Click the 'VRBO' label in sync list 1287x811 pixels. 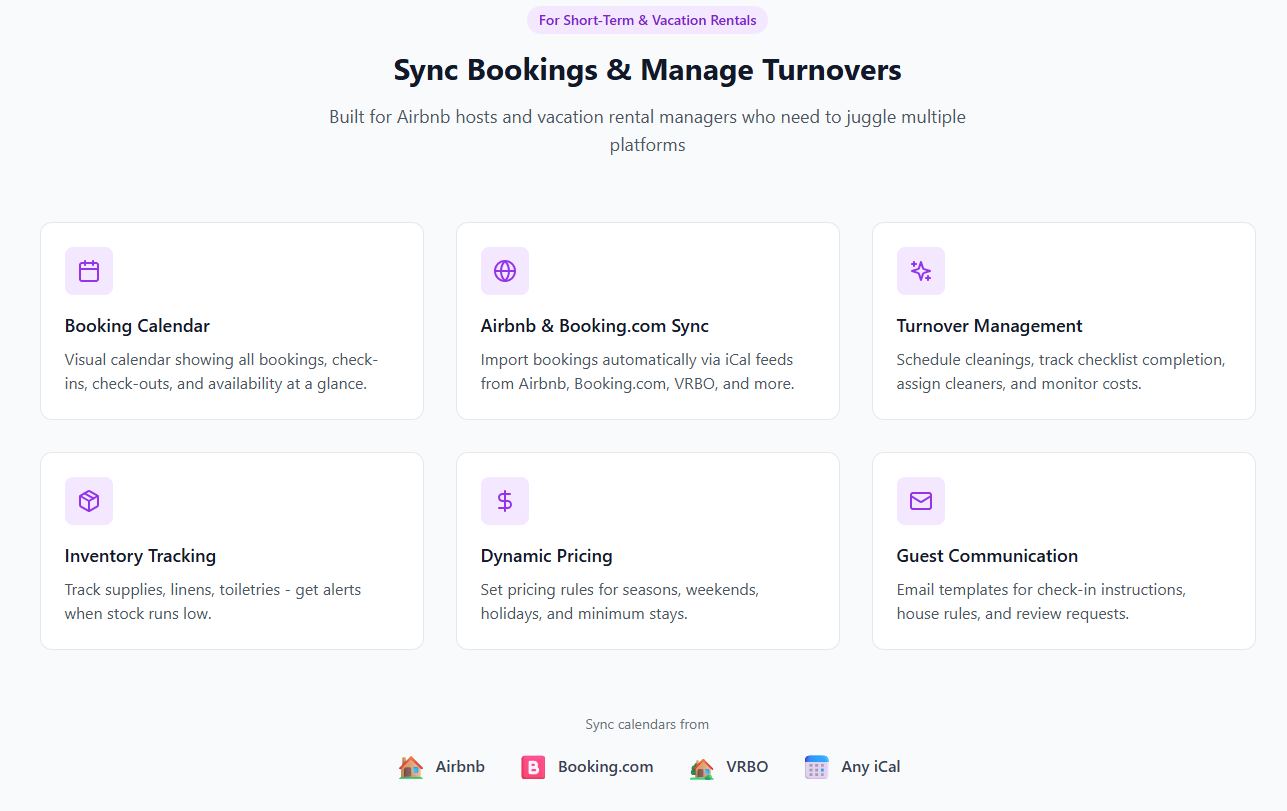tap(747, 767)
